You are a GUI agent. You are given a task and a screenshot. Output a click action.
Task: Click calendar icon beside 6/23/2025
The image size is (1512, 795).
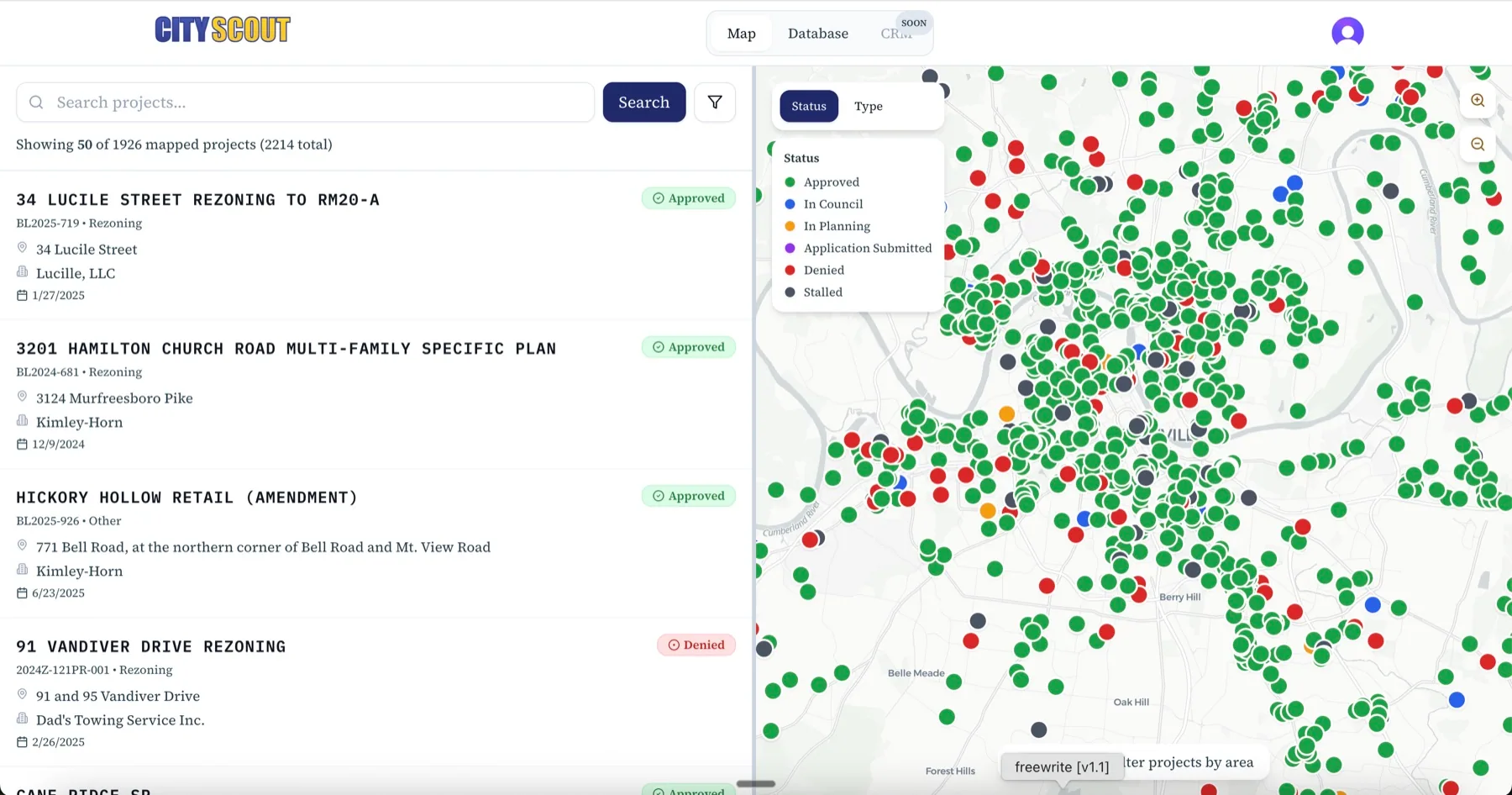click(x=23, y=593)
